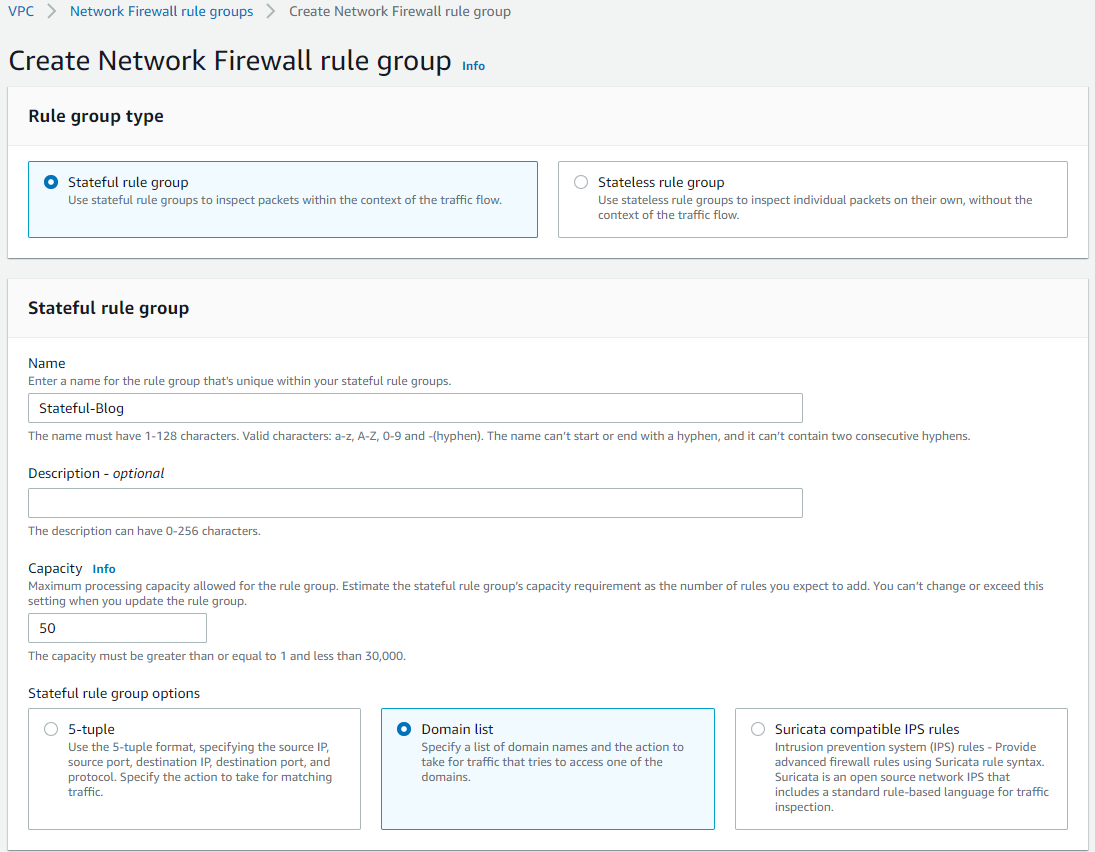
Task: Select the Stateless rule group radio button
Action: 581,182
